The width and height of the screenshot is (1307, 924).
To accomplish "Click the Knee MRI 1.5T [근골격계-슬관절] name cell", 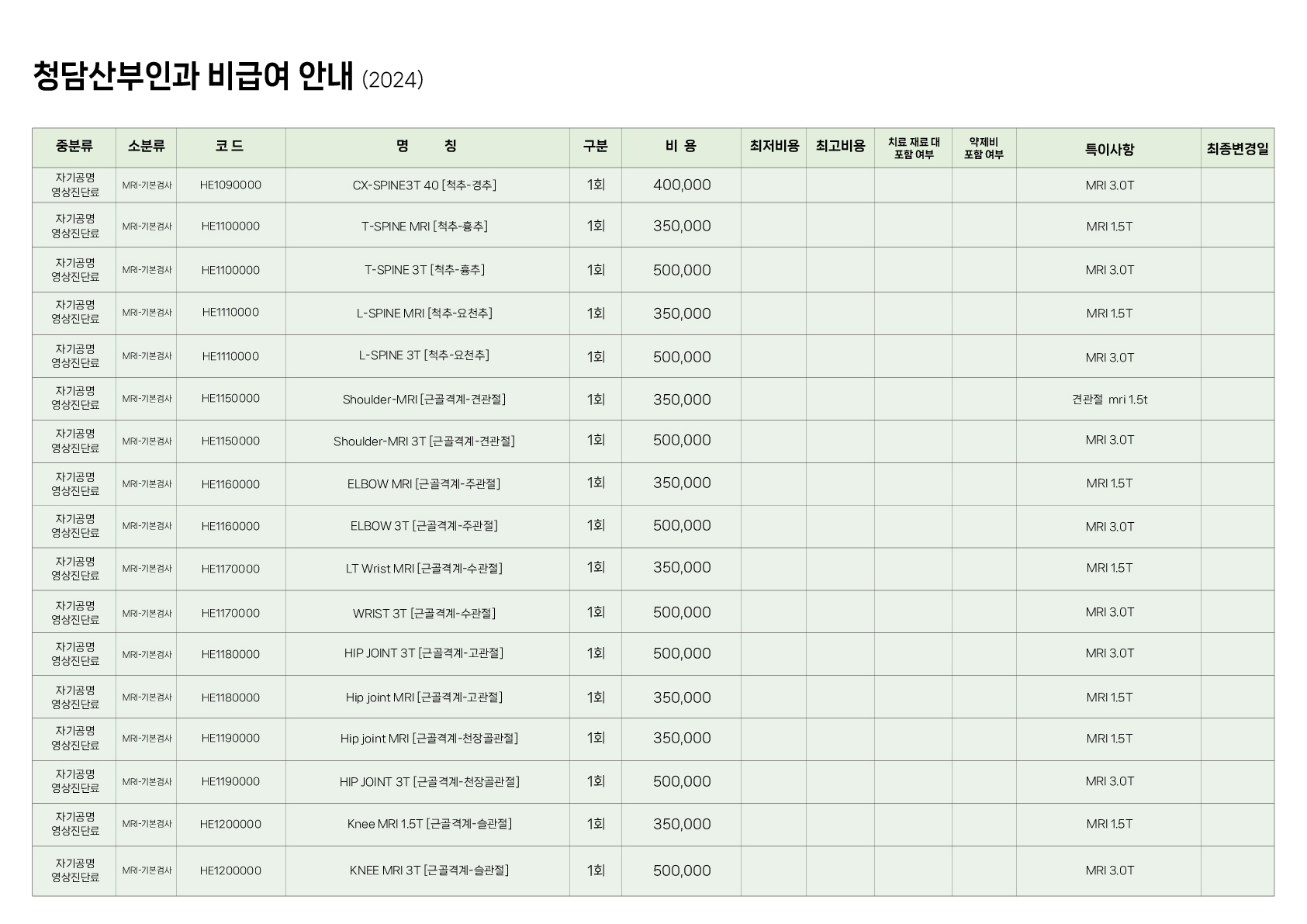I will tap(429, 824).
